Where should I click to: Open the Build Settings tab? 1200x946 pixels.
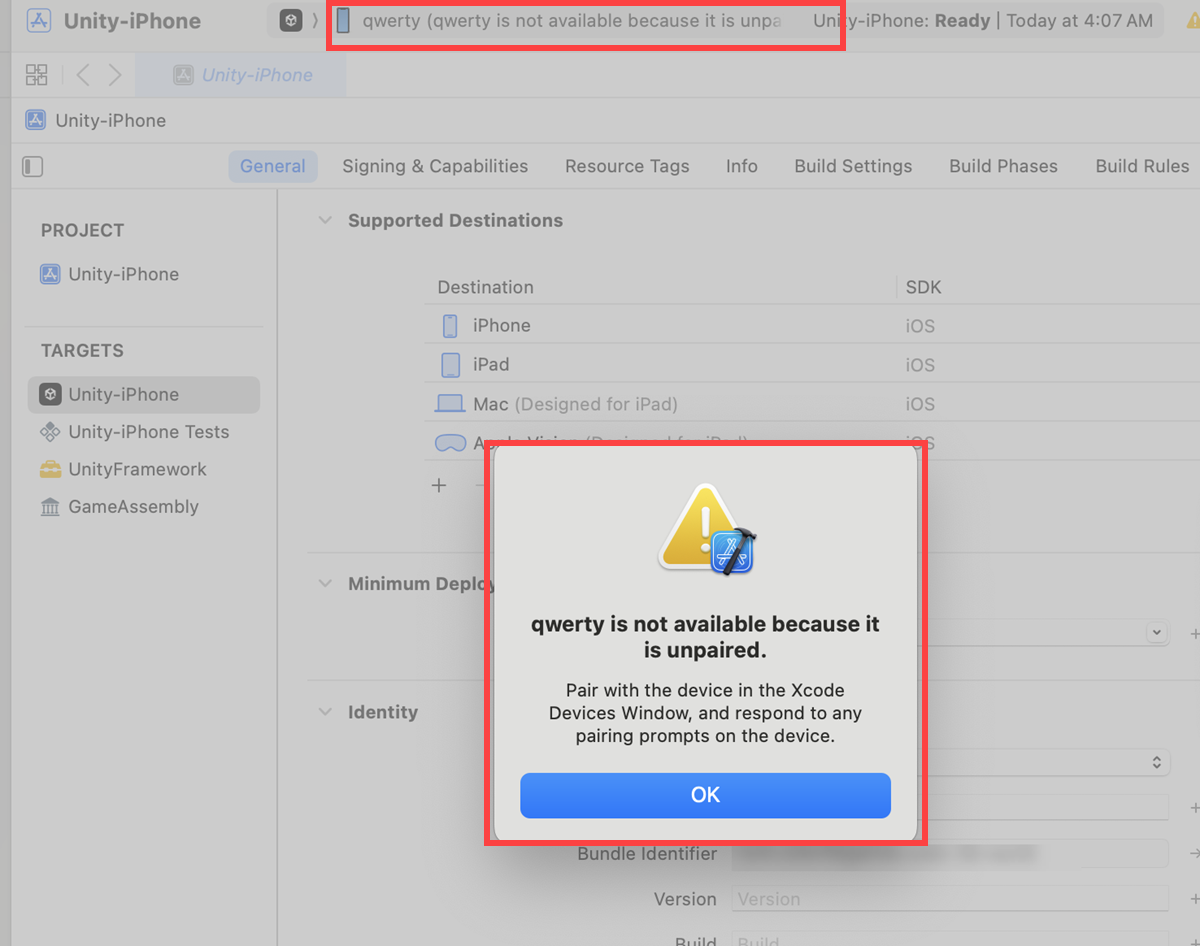(x=853, y=166)
